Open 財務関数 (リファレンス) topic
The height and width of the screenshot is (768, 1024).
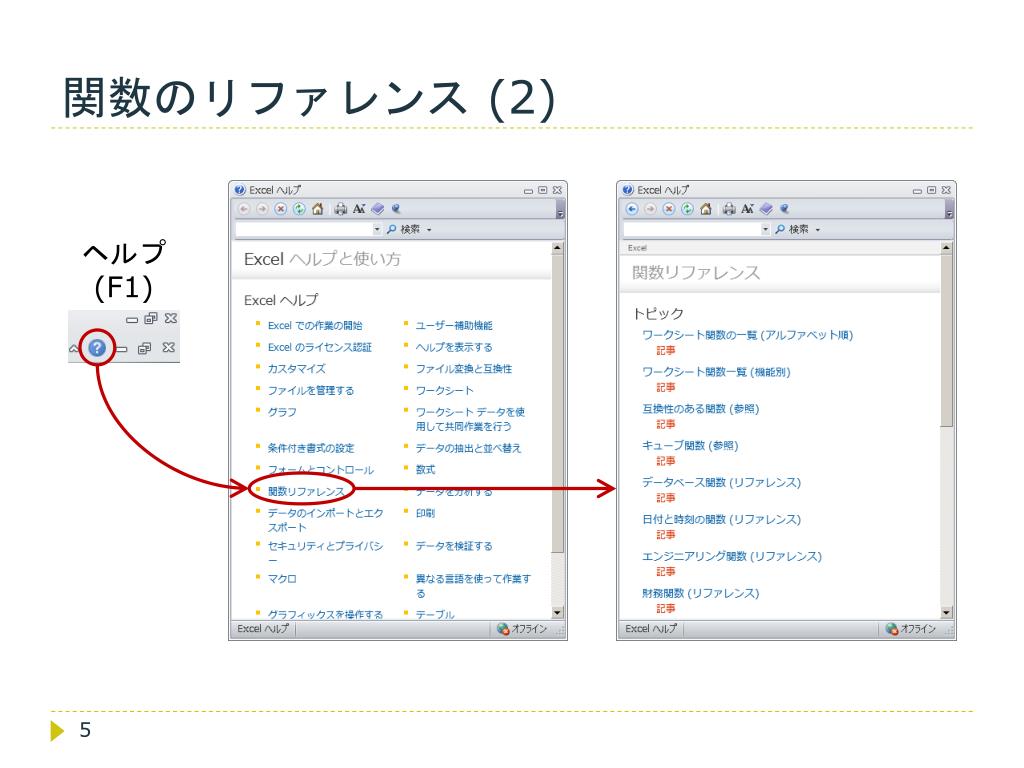click(x=700, y=594)
